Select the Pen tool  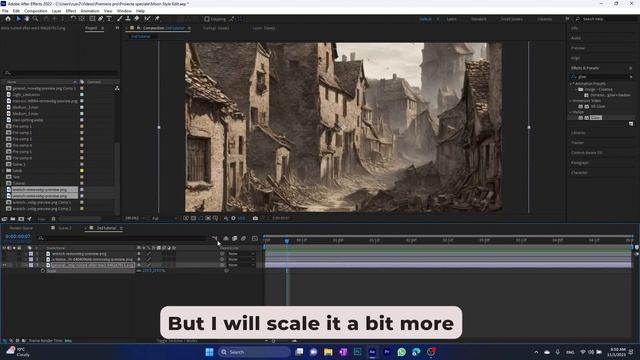tap(100, 19)
